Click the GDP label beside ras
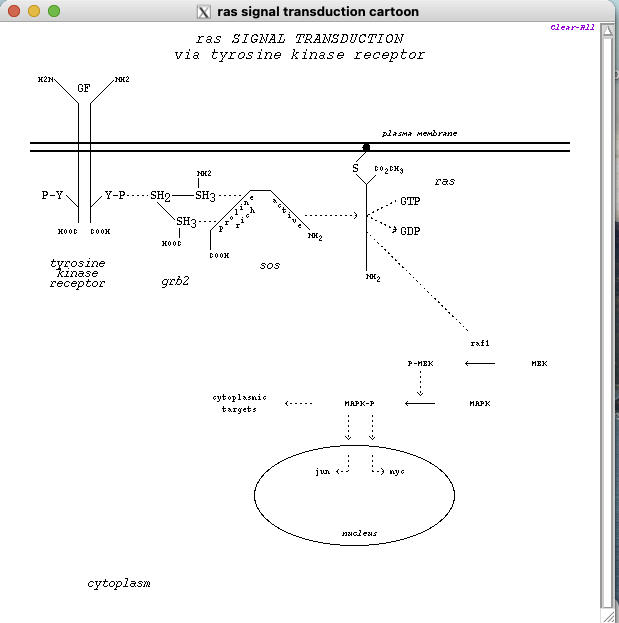The image size is (619, 623). point(410,231)
